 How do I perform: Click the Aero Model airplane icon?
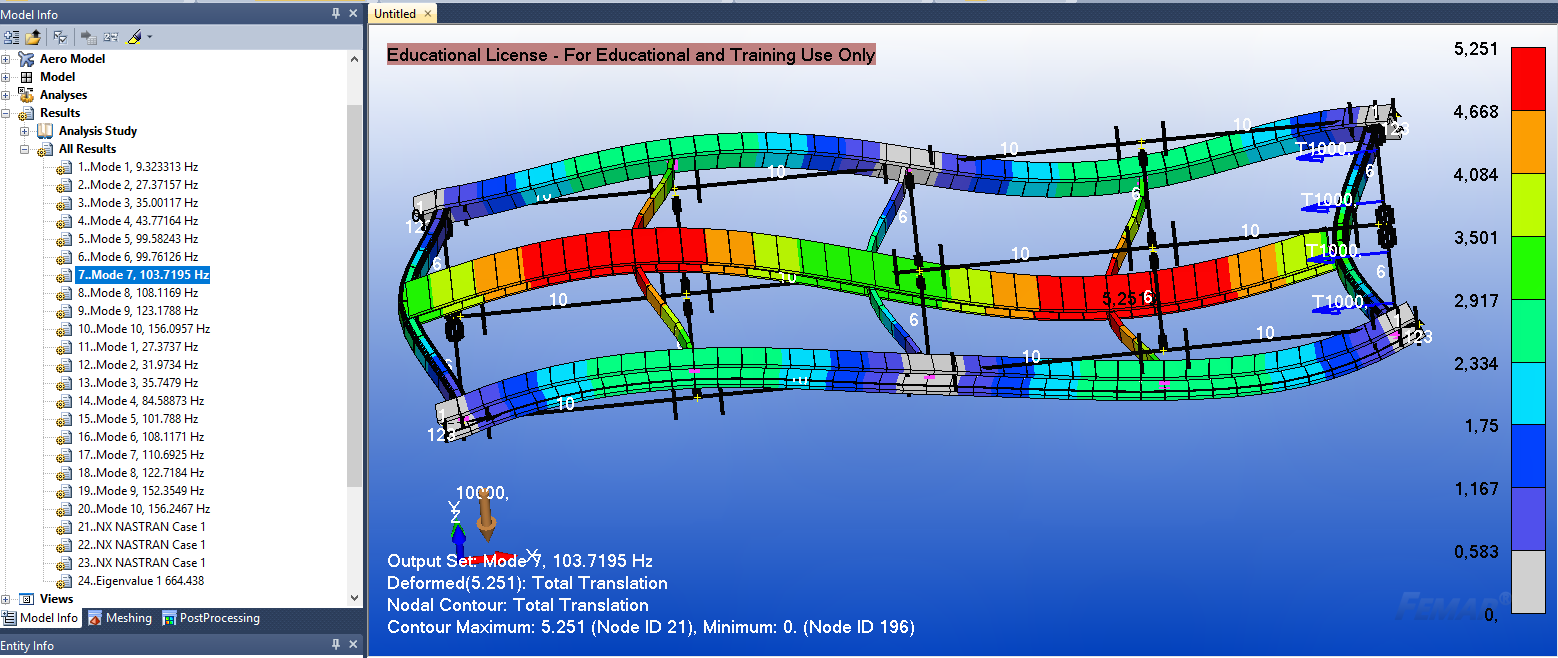26,59
